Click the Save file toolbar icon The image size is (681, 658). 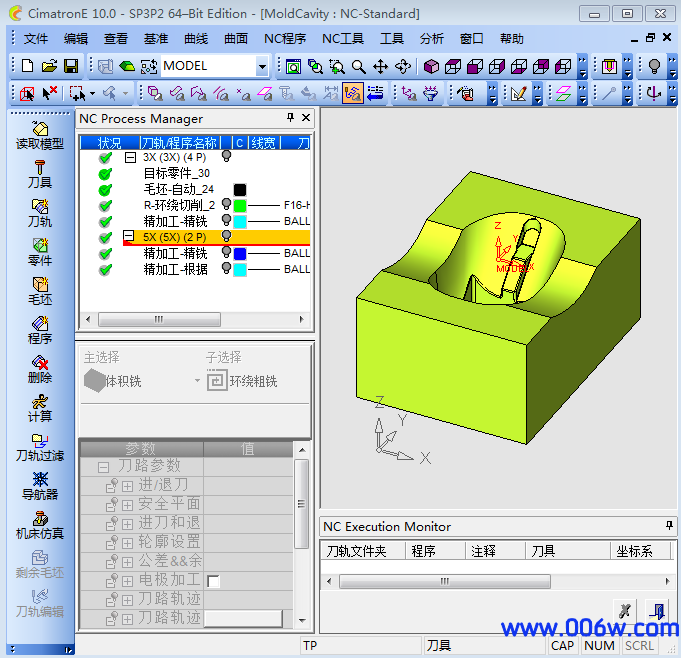click(x=71, y=66)
